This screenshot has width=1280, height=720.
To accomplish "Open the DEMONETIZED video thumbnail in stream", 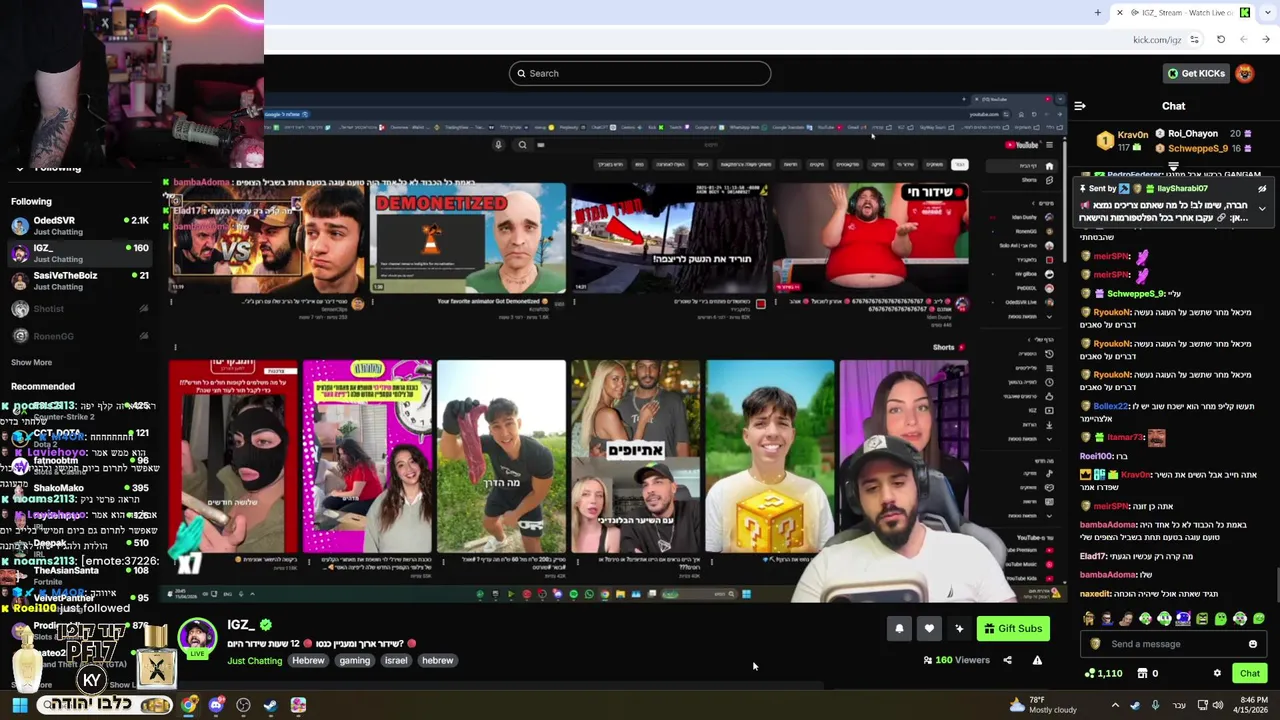I will coord(468,238).
